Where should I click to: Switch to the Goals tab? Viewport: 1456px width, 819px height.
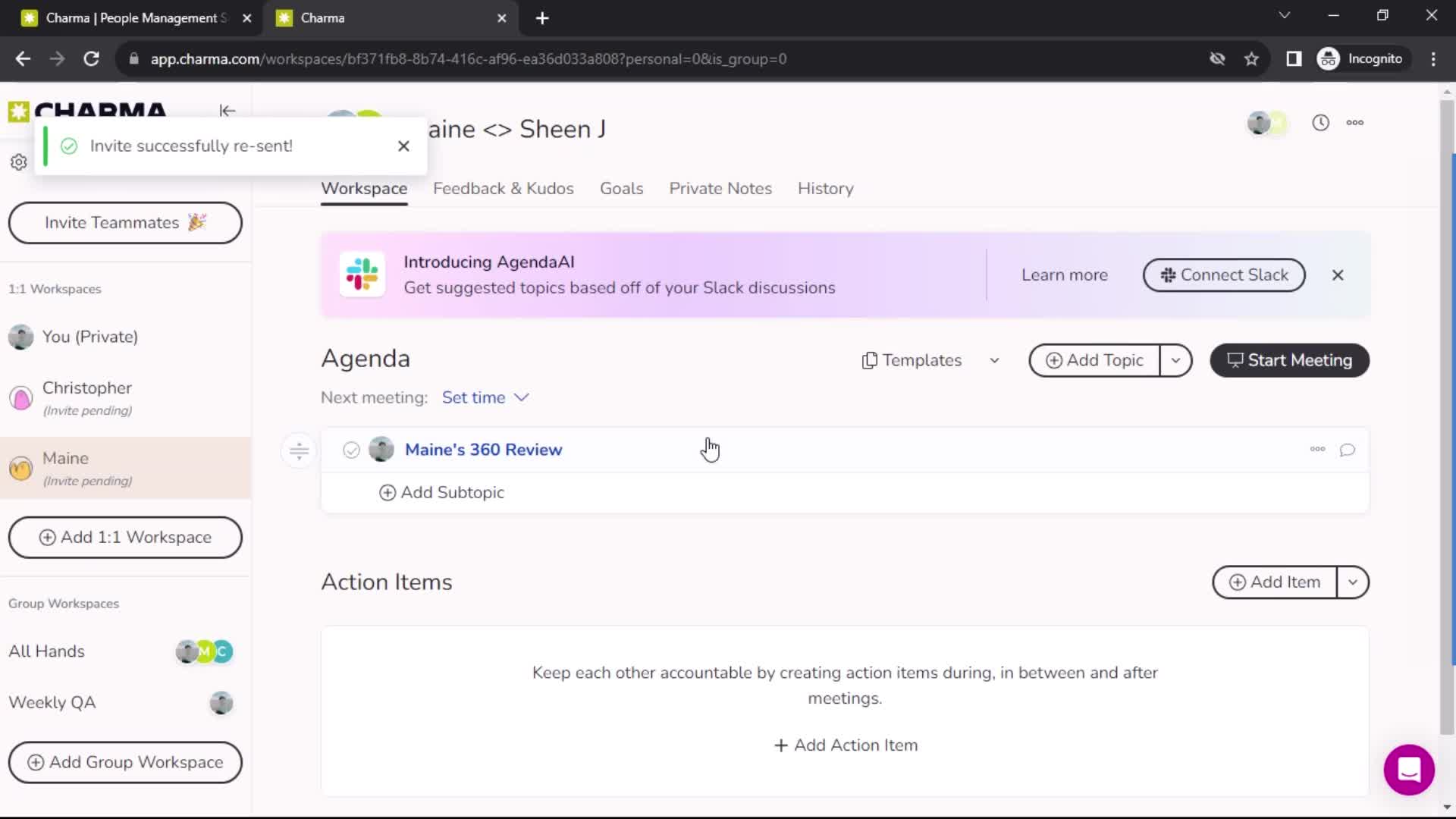(x=621, y=188)
